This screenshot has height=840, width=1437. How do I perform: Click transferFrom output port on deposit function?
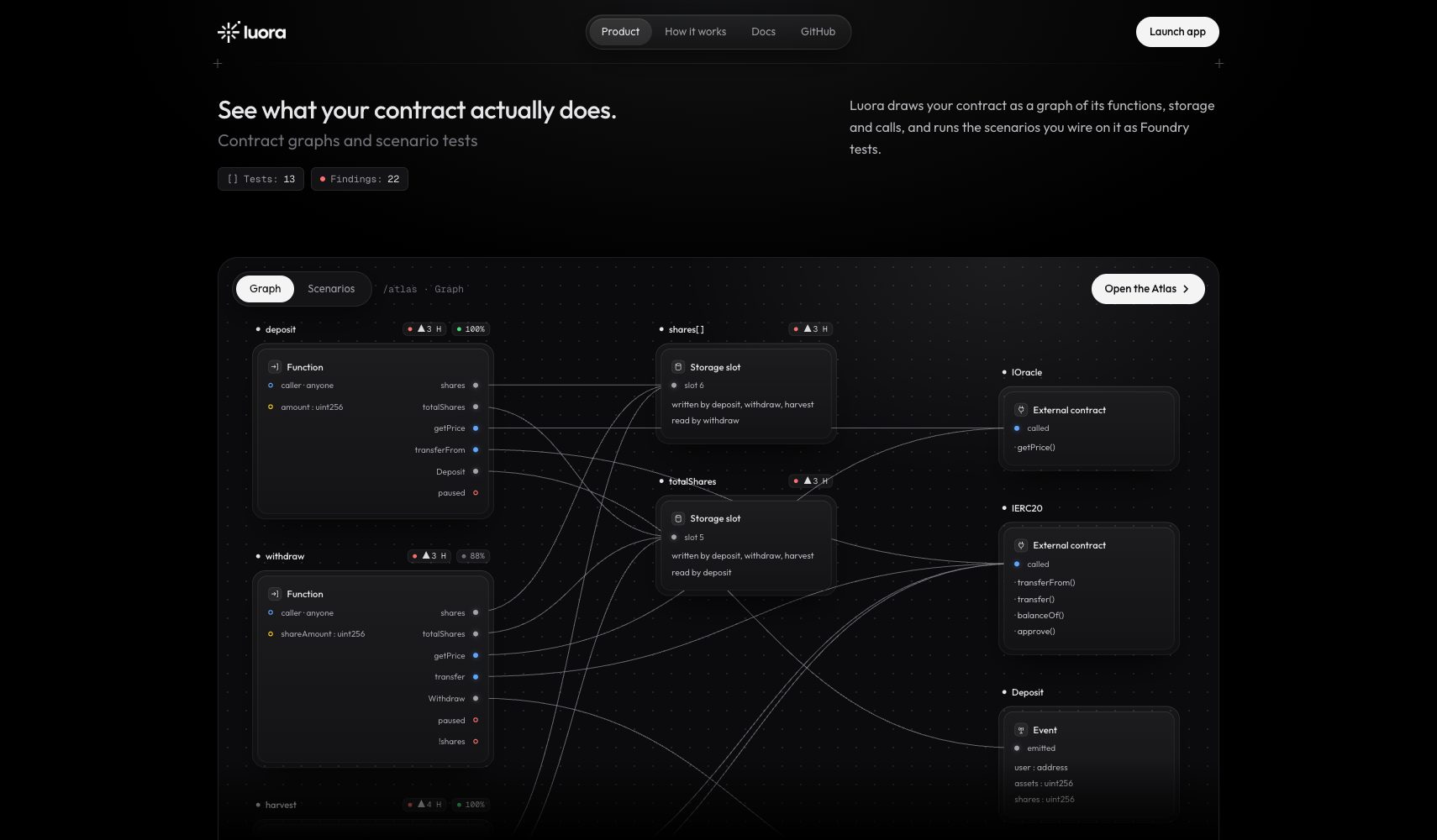point(476,449)
